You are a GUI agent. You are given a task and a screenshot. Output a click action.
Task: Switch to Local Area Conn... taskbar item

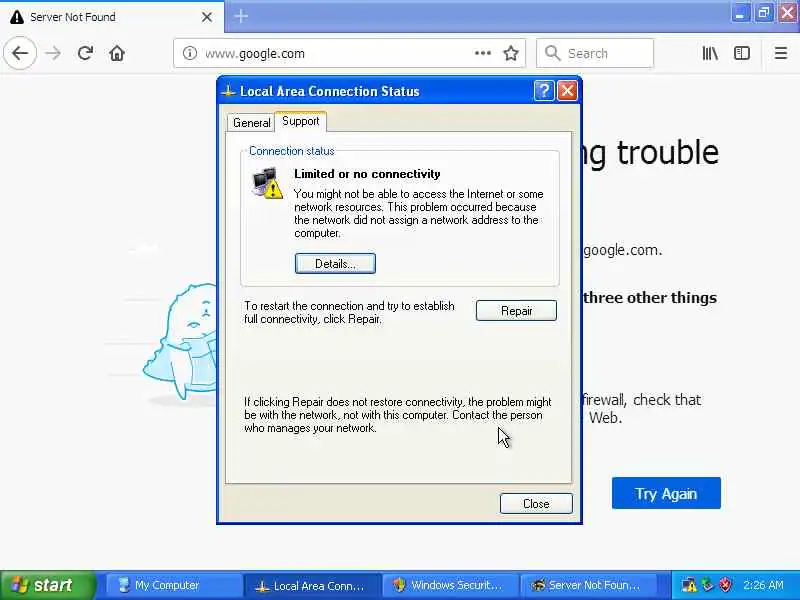click(311, 585)
